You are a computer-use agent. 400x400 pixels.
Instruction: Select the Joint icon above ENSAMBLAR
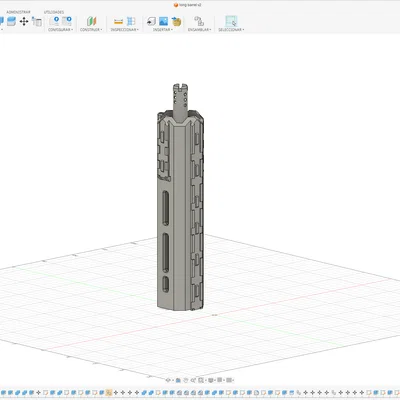tap(199, 21)
